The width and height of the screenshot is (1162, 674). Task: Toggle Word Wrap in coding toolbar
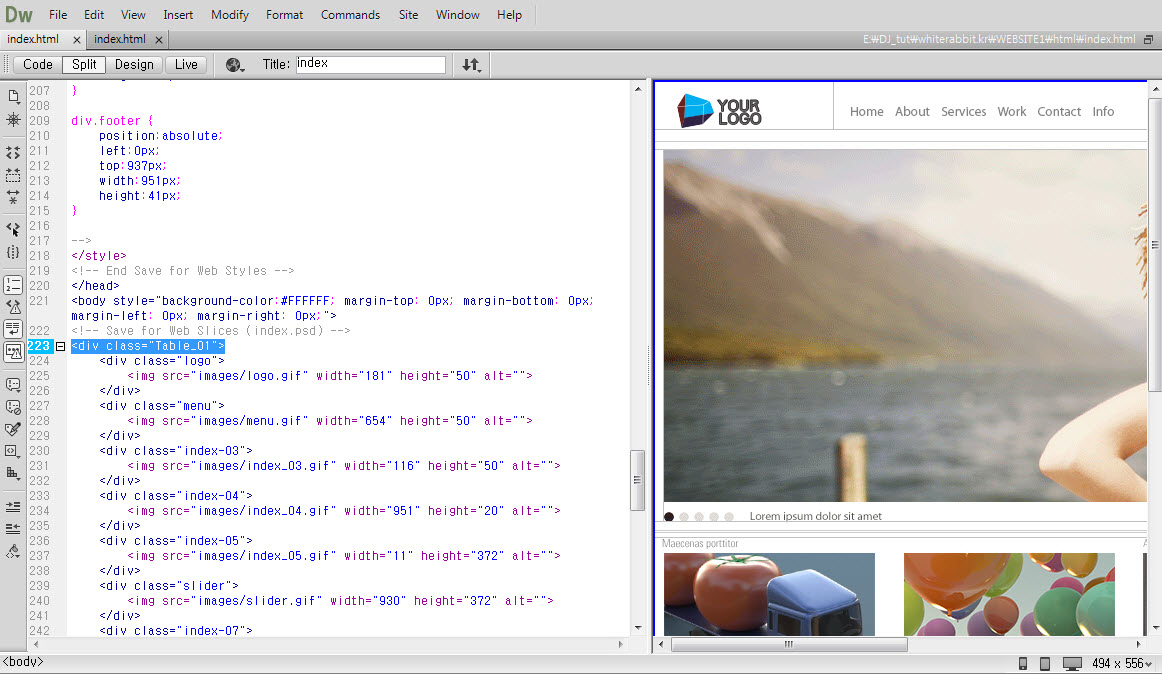tap(13, 329)
